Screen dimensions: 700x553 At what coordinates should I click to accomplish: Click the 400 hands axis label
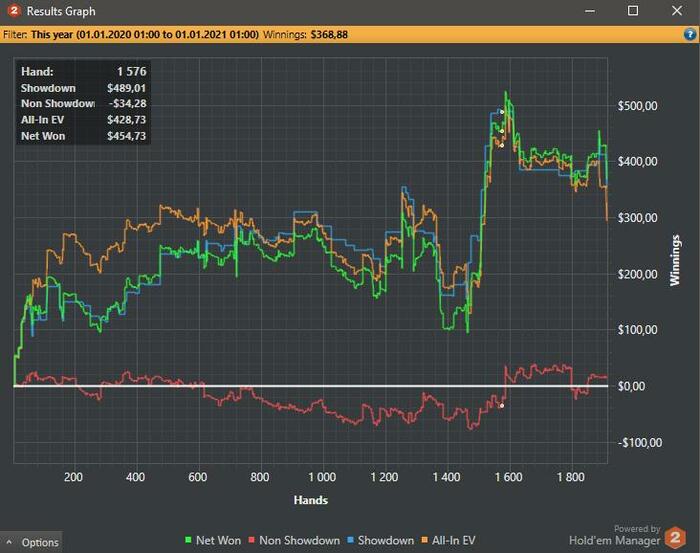coord(135,477)
